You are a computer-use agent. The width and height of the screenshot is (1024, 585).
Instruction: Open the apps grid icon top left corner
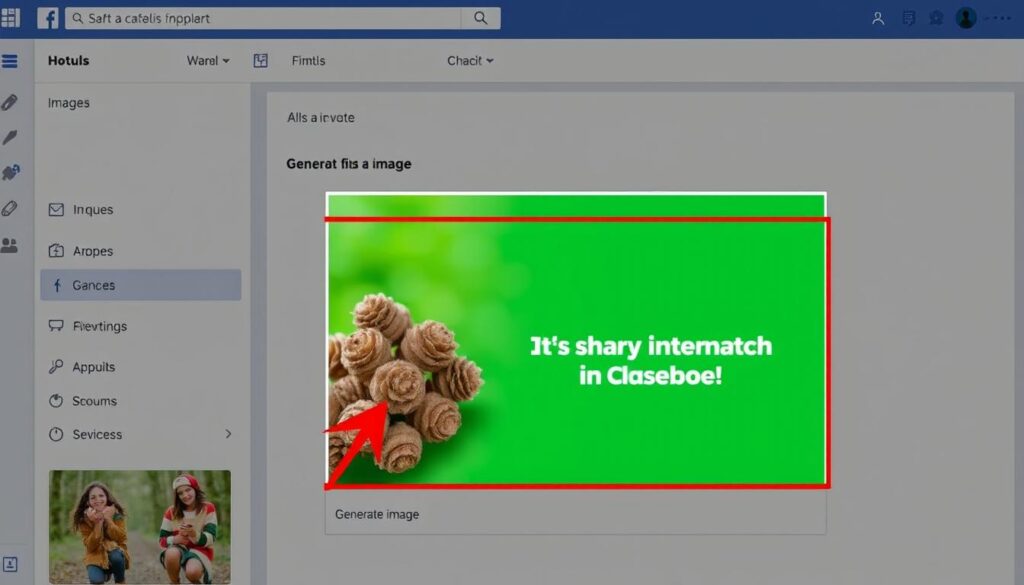(13, 17)
